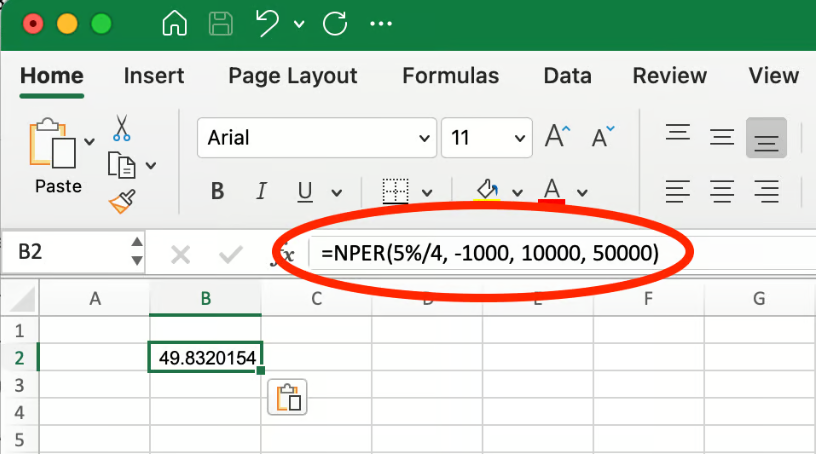Click the Redo circular arrow icon
This screenshot has height=454, width=816.
(x=335, y=22)
